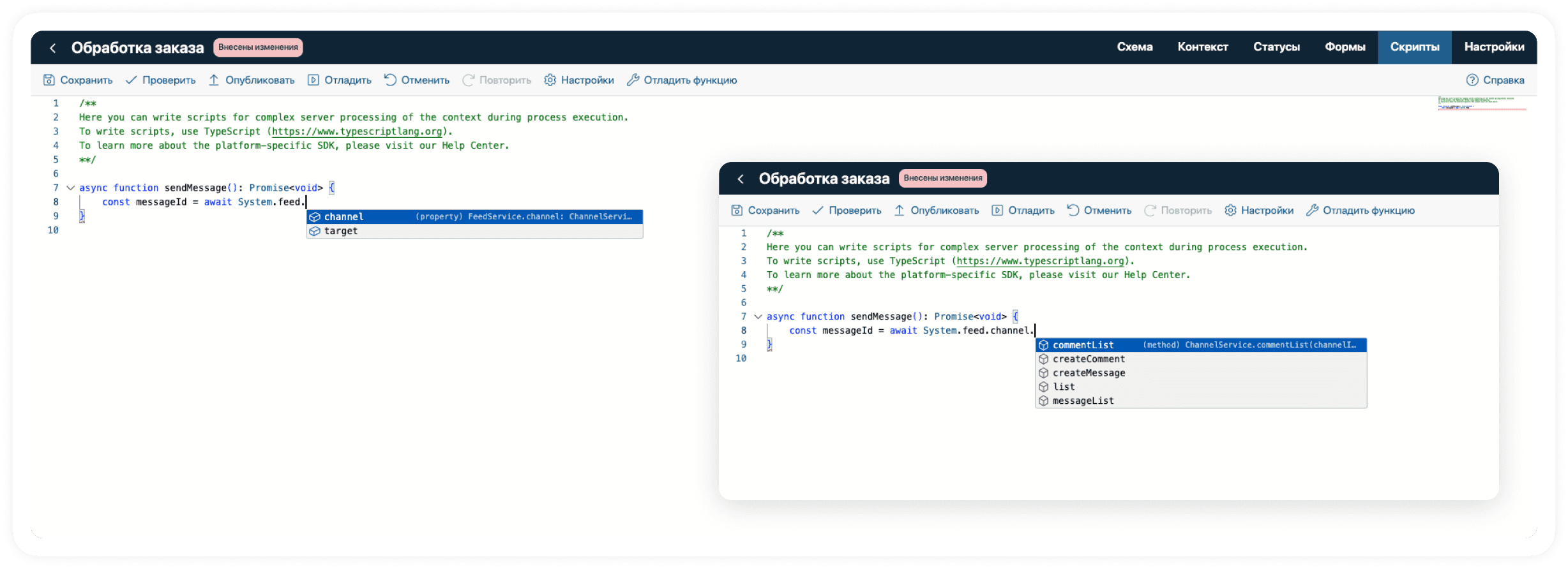
Task: Click Отладить функцию label in main toolbar
Action: point(690,80)
